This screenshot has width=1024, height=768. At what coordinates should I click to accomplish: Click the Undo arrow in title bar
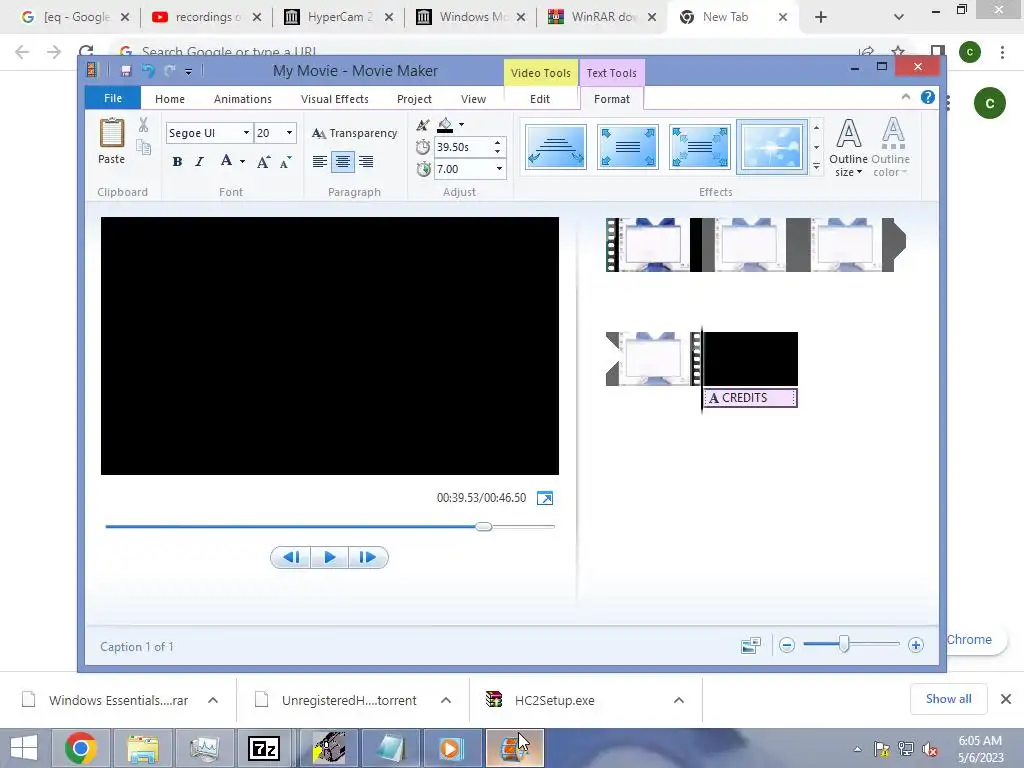148,71
